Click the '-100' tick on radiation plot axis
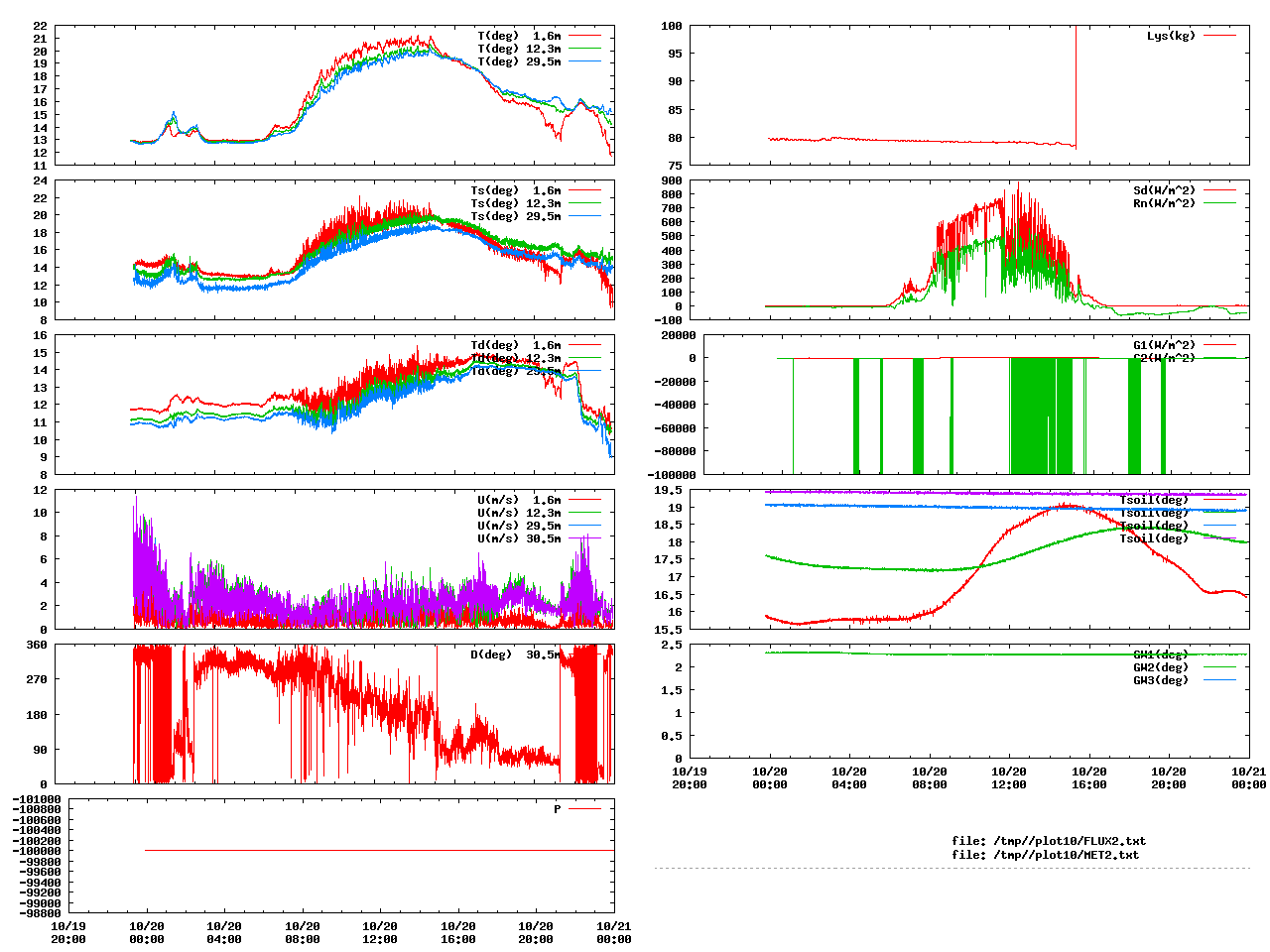 668,320
